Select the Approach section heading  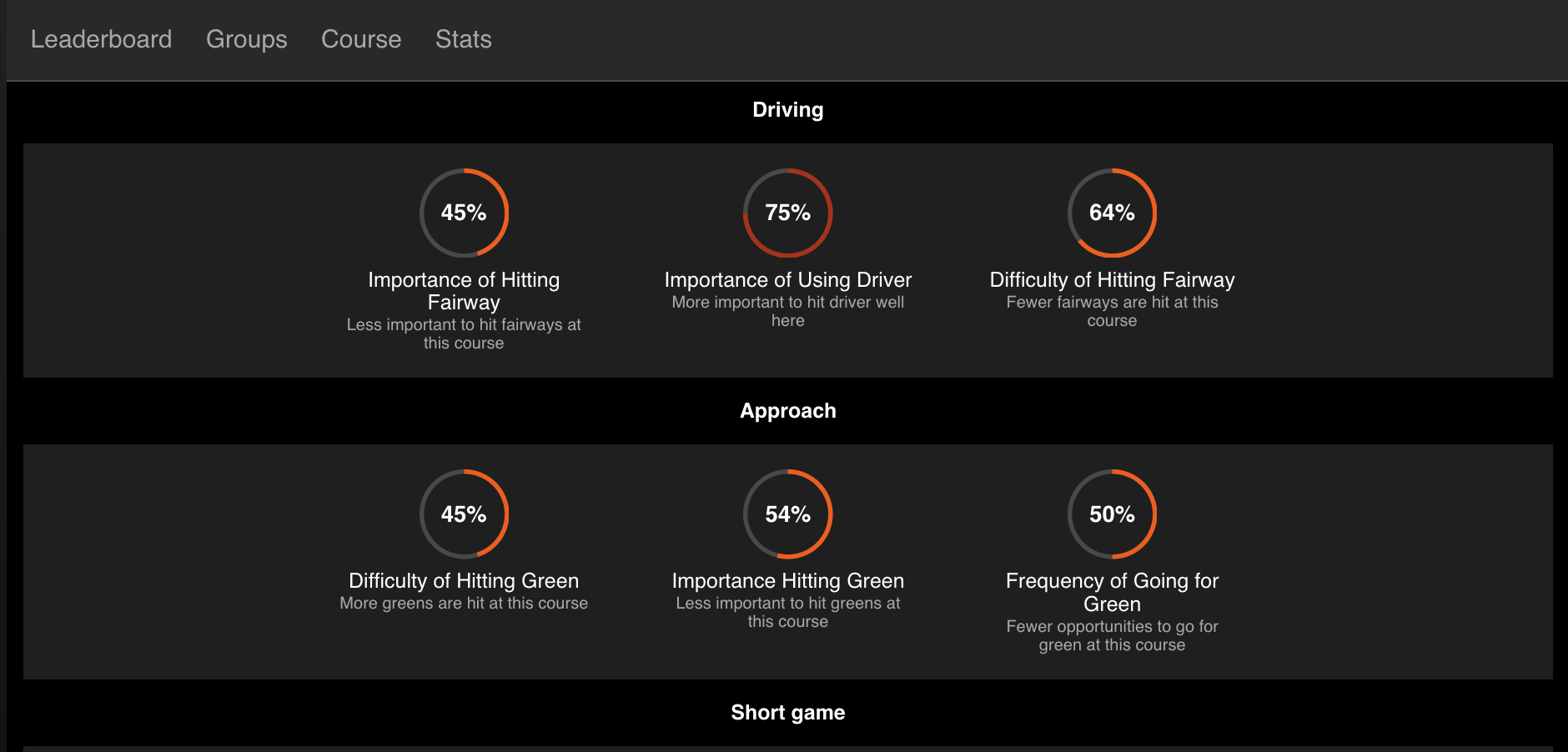[x=787, y=411]
